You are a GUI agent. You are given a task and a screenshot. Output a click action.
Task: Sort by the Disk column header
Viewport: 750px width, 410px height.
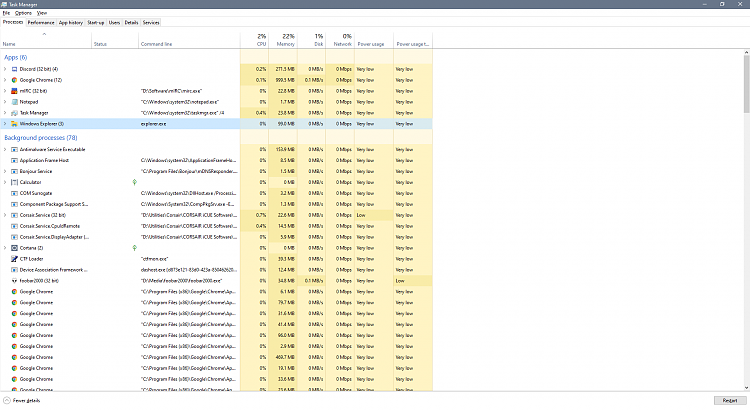pyautogui.click(x=311, y=40)
